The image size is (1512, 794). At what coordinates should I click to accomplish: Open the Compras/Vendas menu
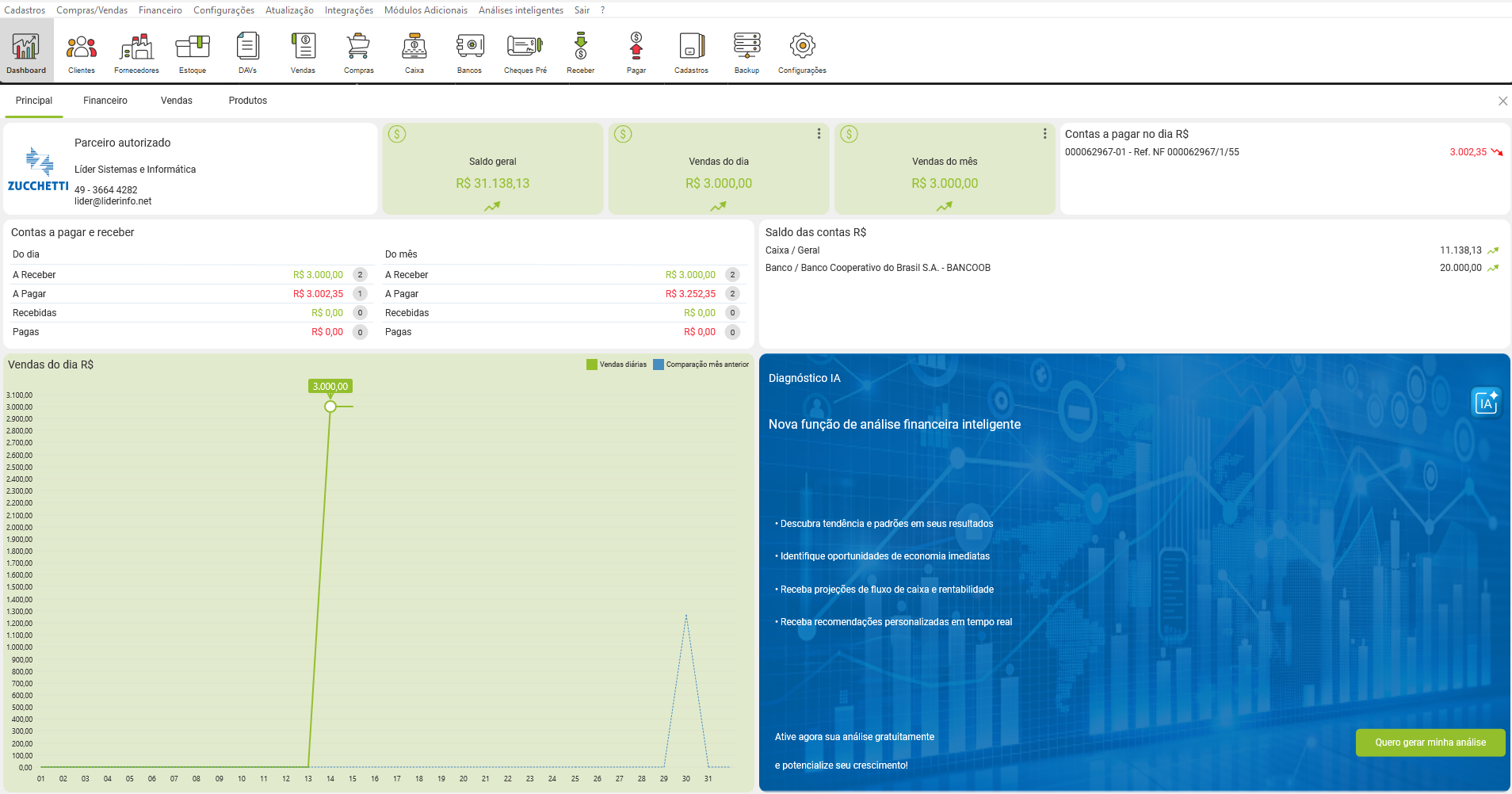pyautogui.click(x=92, y=10)
